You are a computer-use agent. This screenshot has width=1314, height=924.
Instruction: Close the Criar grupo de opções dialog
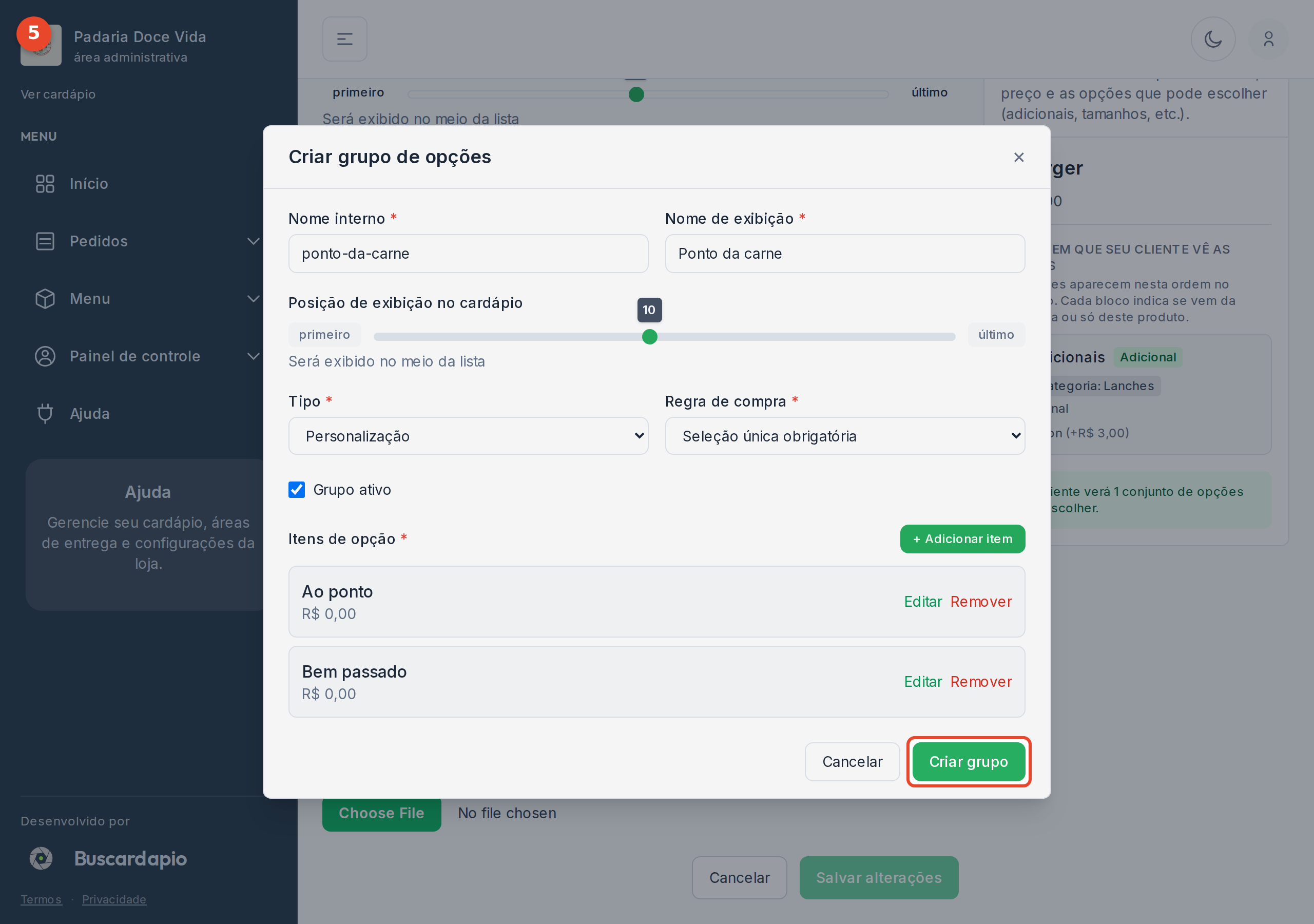coord(1019,158)
